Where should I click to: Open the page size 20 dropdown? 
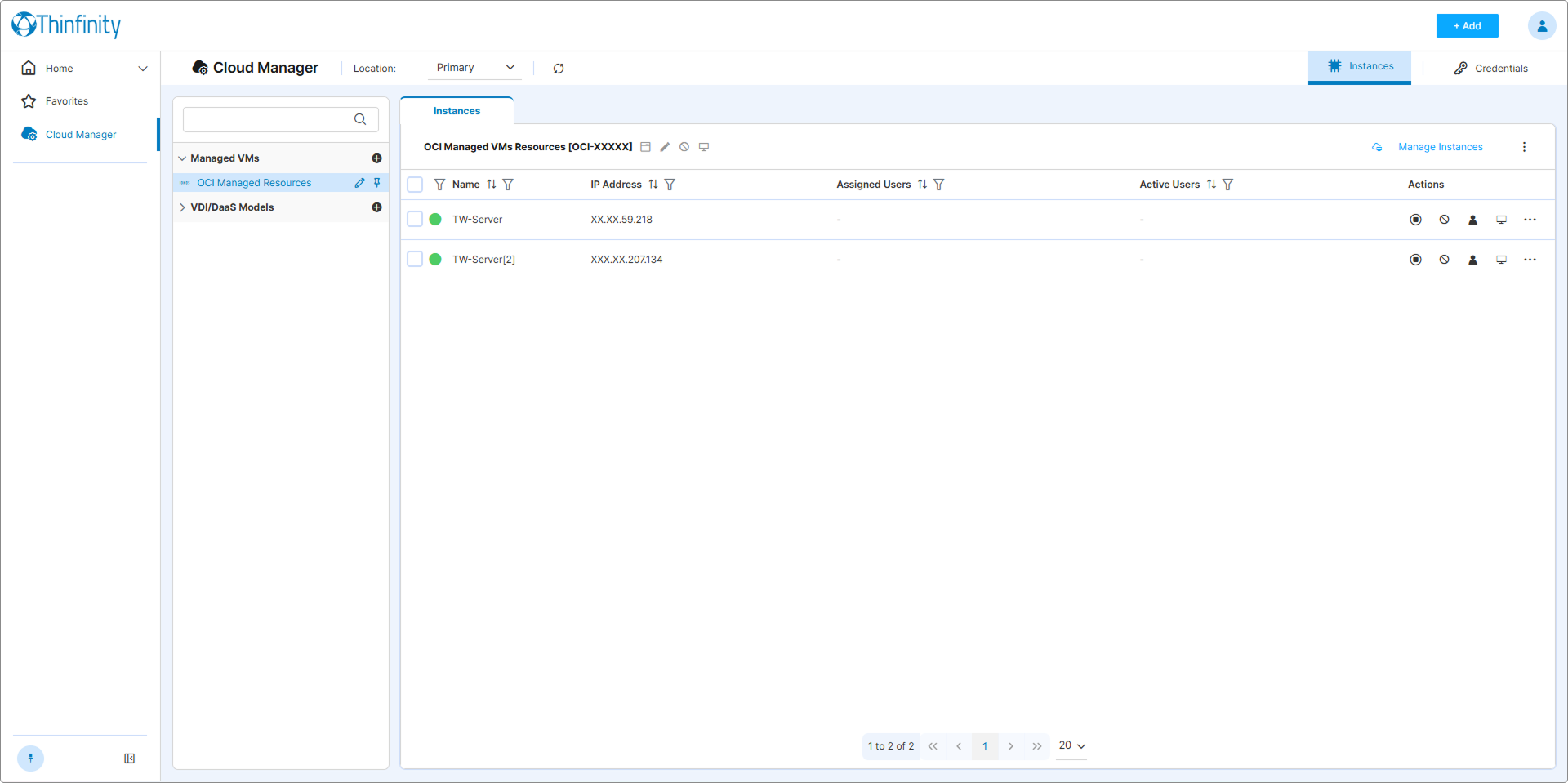[1071, 745]
